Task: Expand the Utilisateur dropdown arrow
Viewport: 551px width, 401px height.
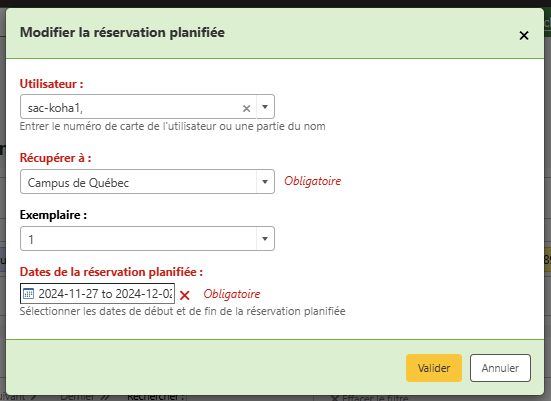Action: 265,106
